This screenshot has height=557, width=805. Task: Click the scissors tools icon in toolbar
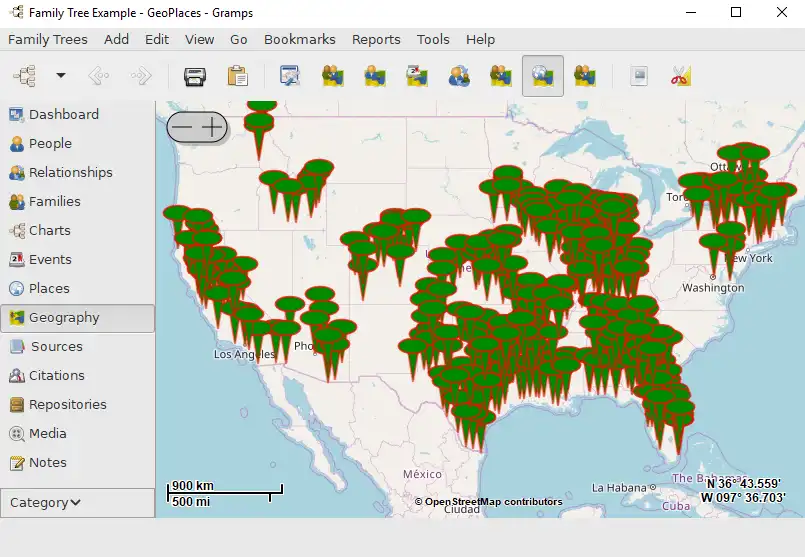pos(681,76)
